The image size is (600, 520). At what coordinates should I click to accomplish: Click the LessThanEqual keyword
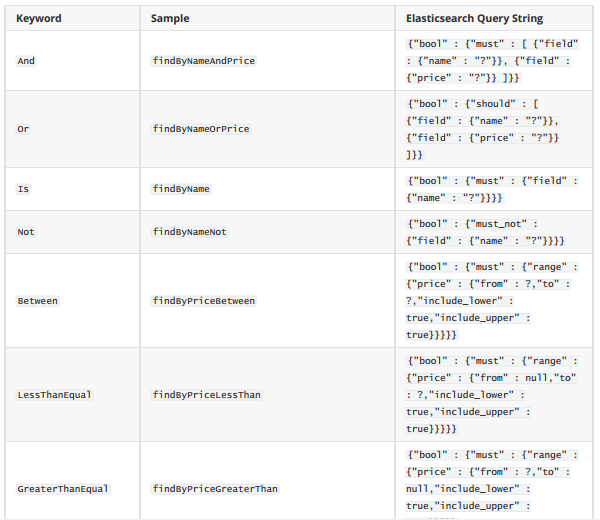(x=54, y=395)
